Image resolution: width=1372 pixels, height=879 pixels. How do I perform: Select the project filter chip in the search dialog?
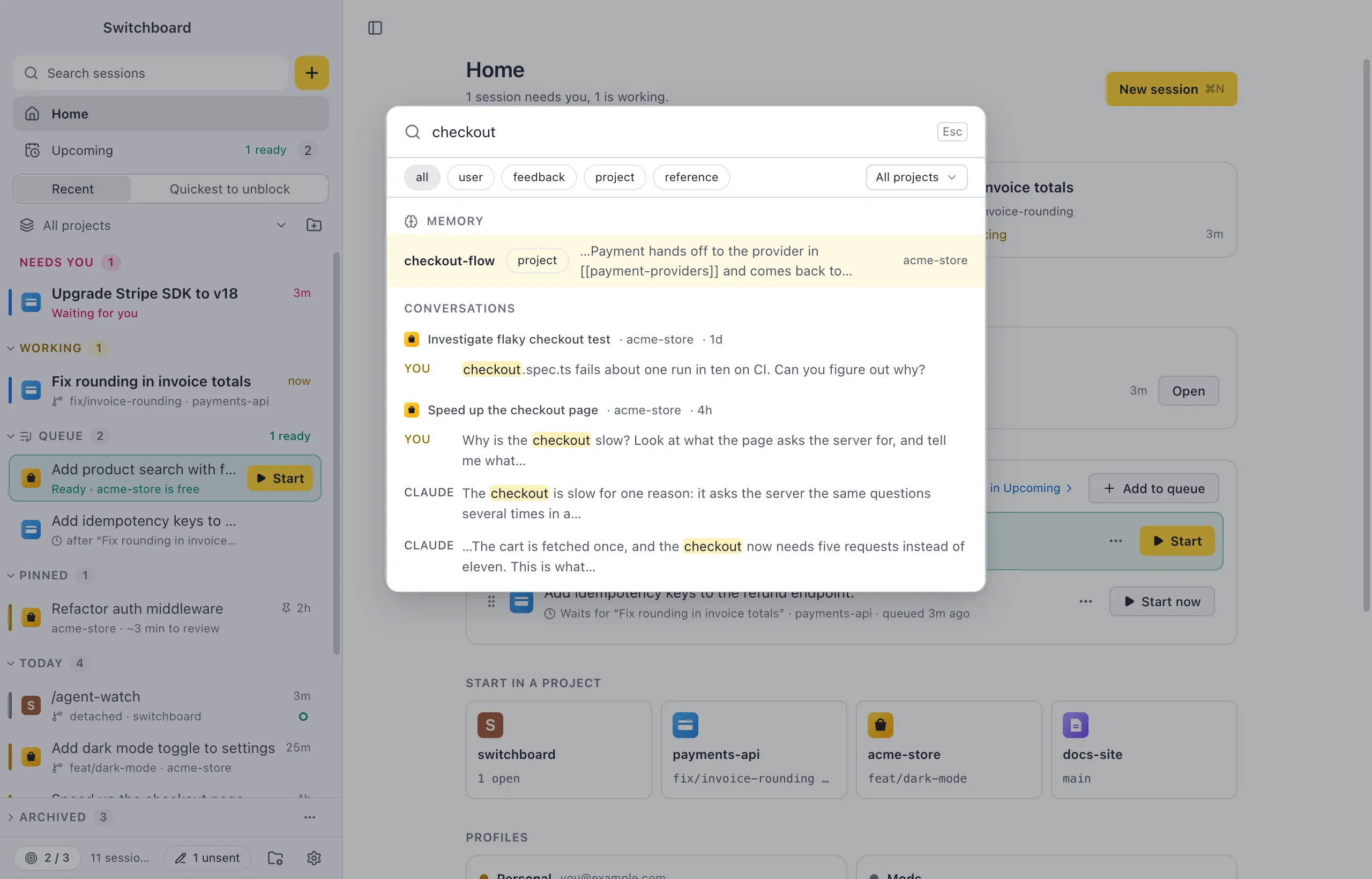[615, 177]
